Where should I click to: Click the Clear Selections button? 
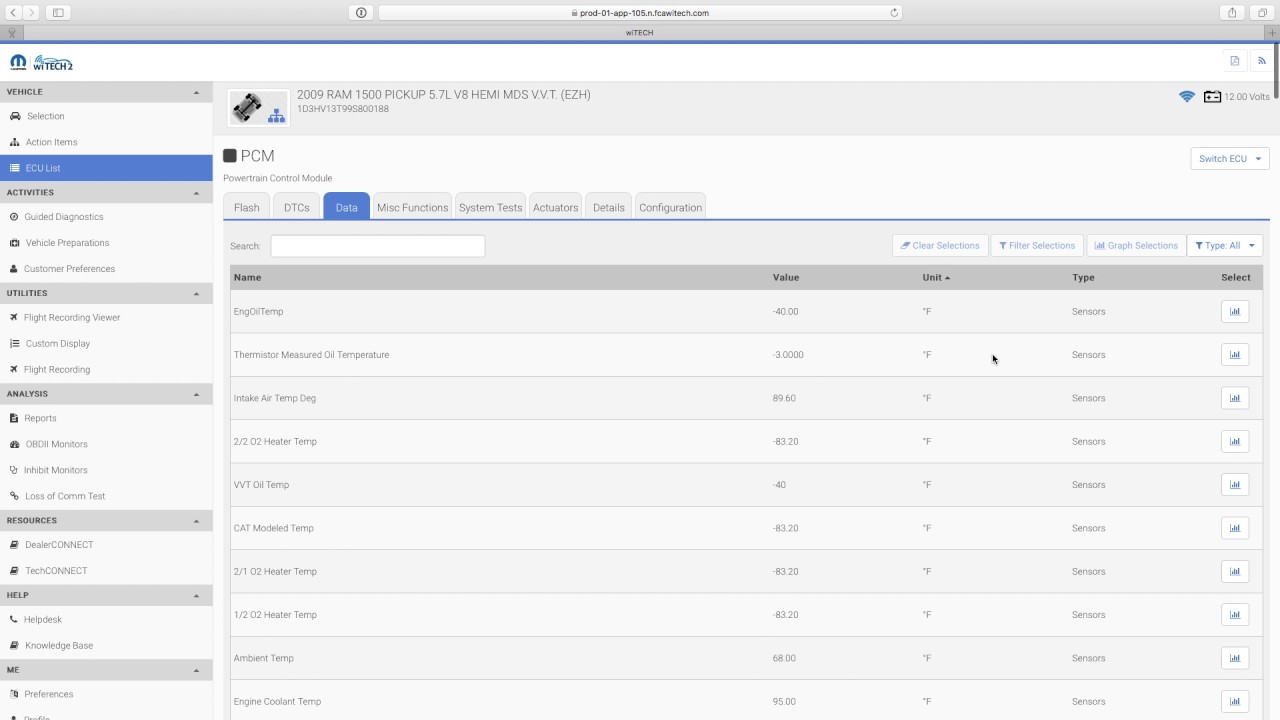tap(940, 245)
